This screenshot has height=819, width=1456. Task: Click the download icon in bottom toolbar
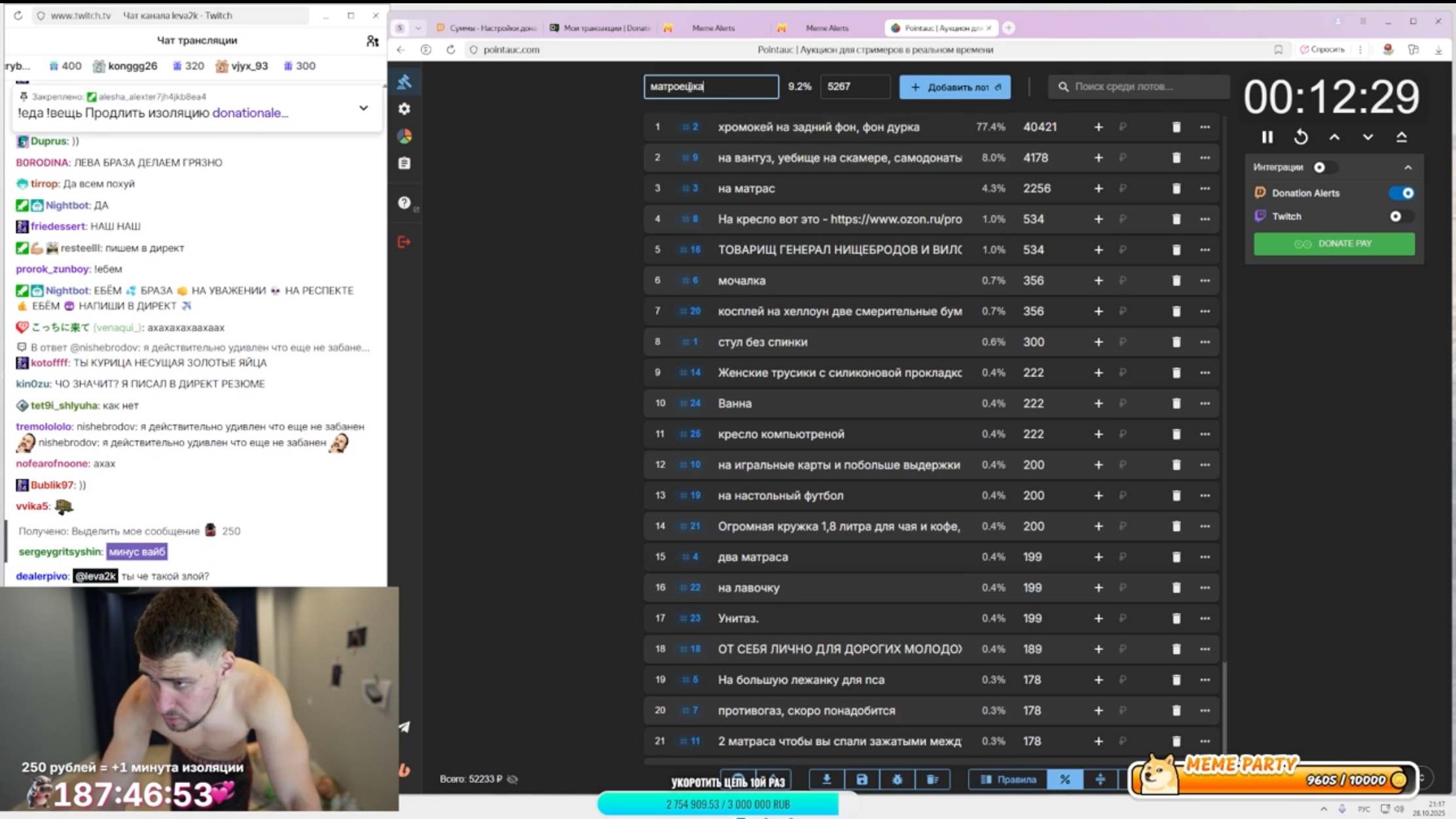click(826, 779)
